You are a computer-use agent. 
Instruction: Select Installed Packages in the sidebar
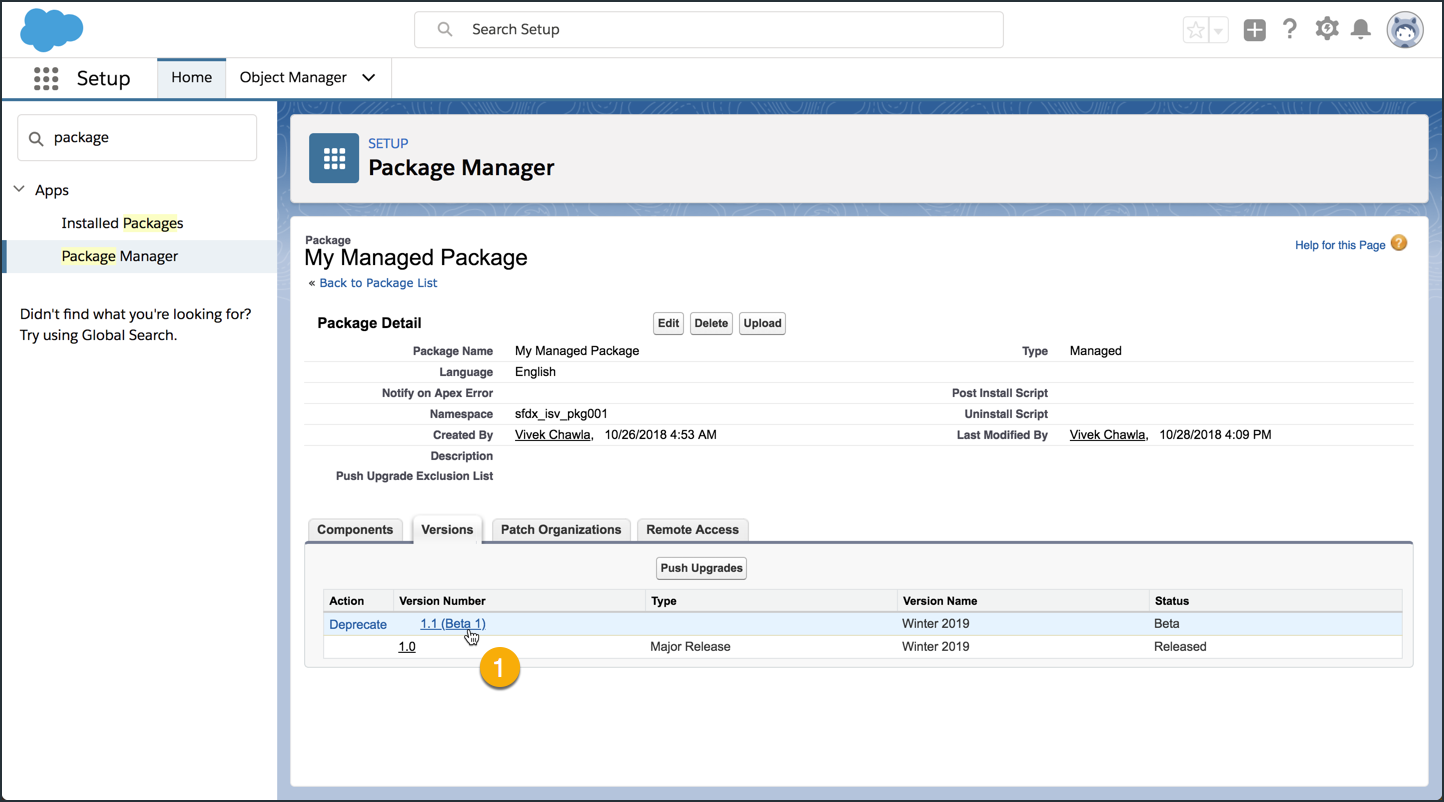(x=122, y=223)
